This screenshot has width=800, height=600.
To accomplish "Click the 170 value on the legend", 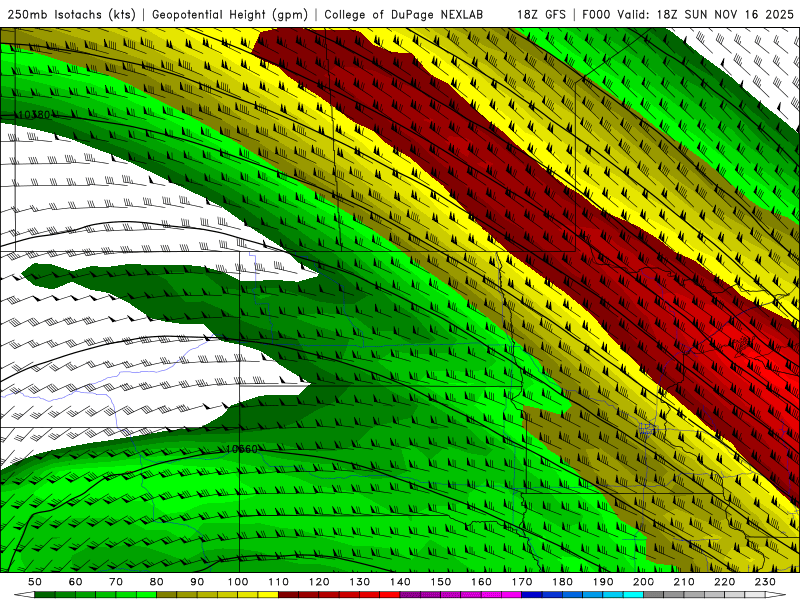I will pos(522,582).
